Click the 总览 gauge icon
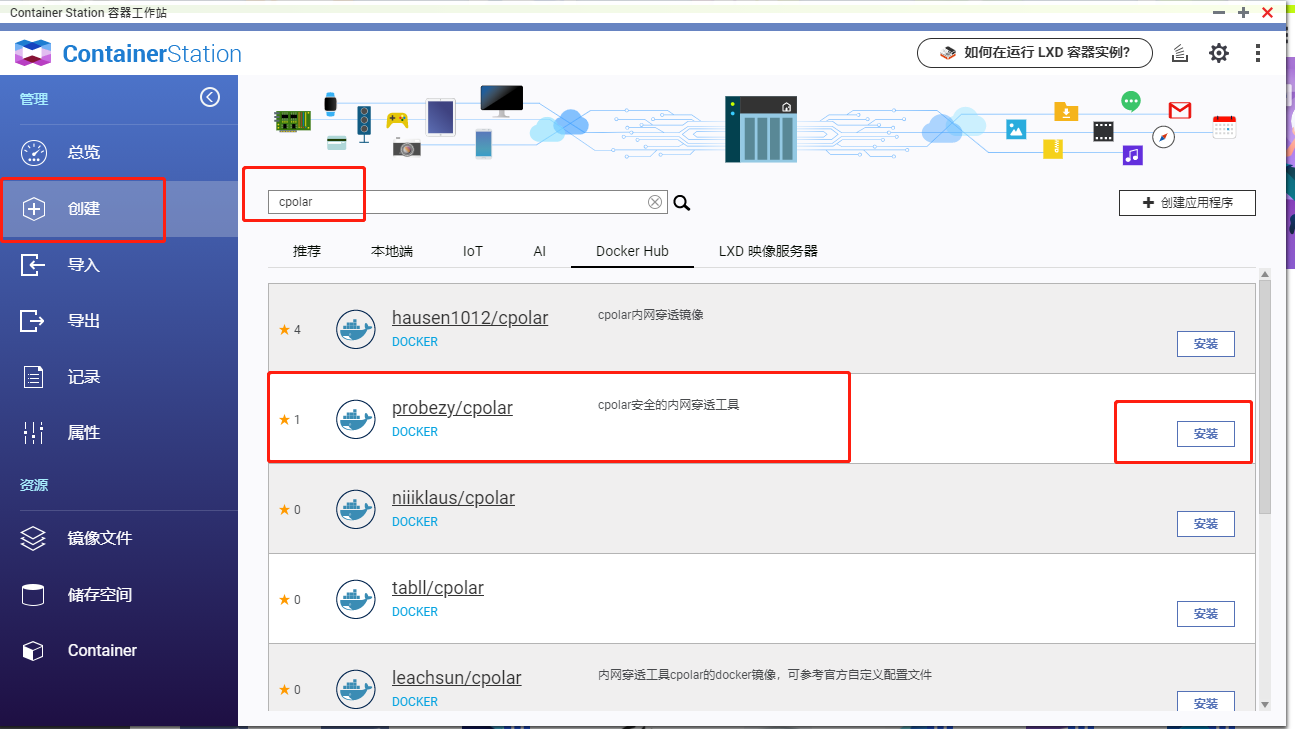Viewport: 1295px width, 729px height. 34,153
